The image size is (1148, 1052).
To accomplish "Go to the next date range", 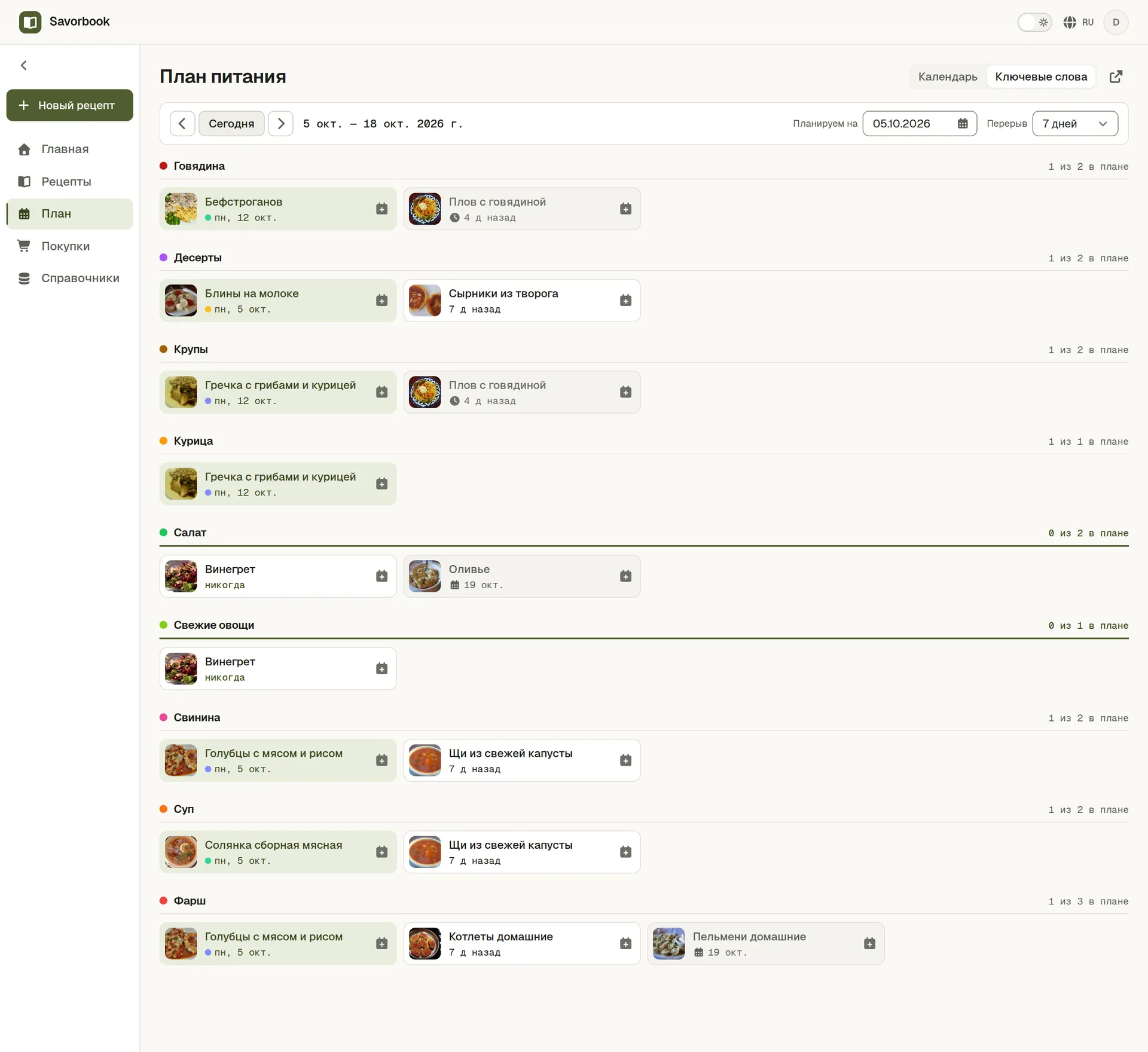I will point(280,124).
